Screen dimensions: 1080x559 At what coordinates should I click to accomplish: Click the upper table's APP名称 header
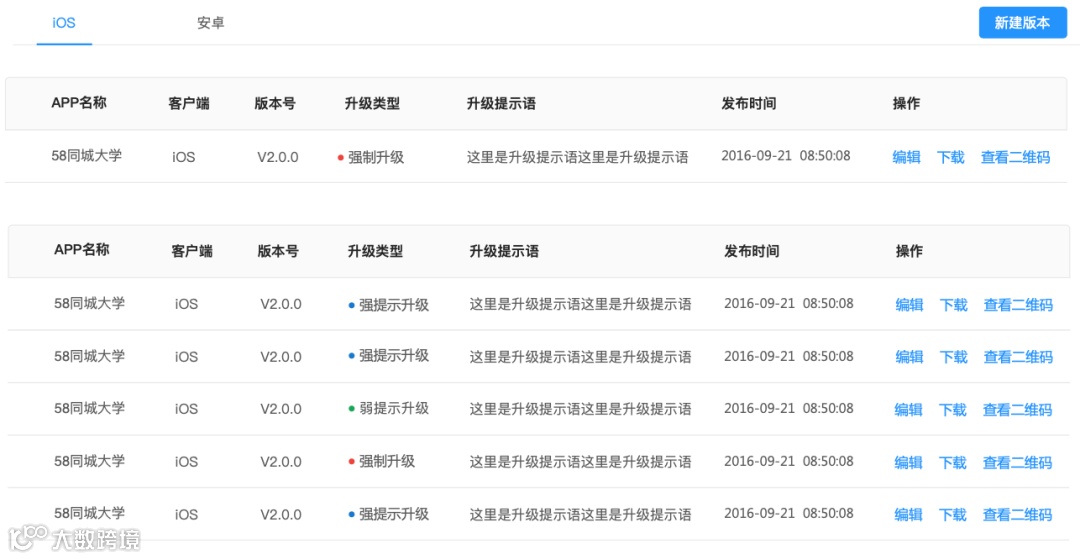coord(79,103)
